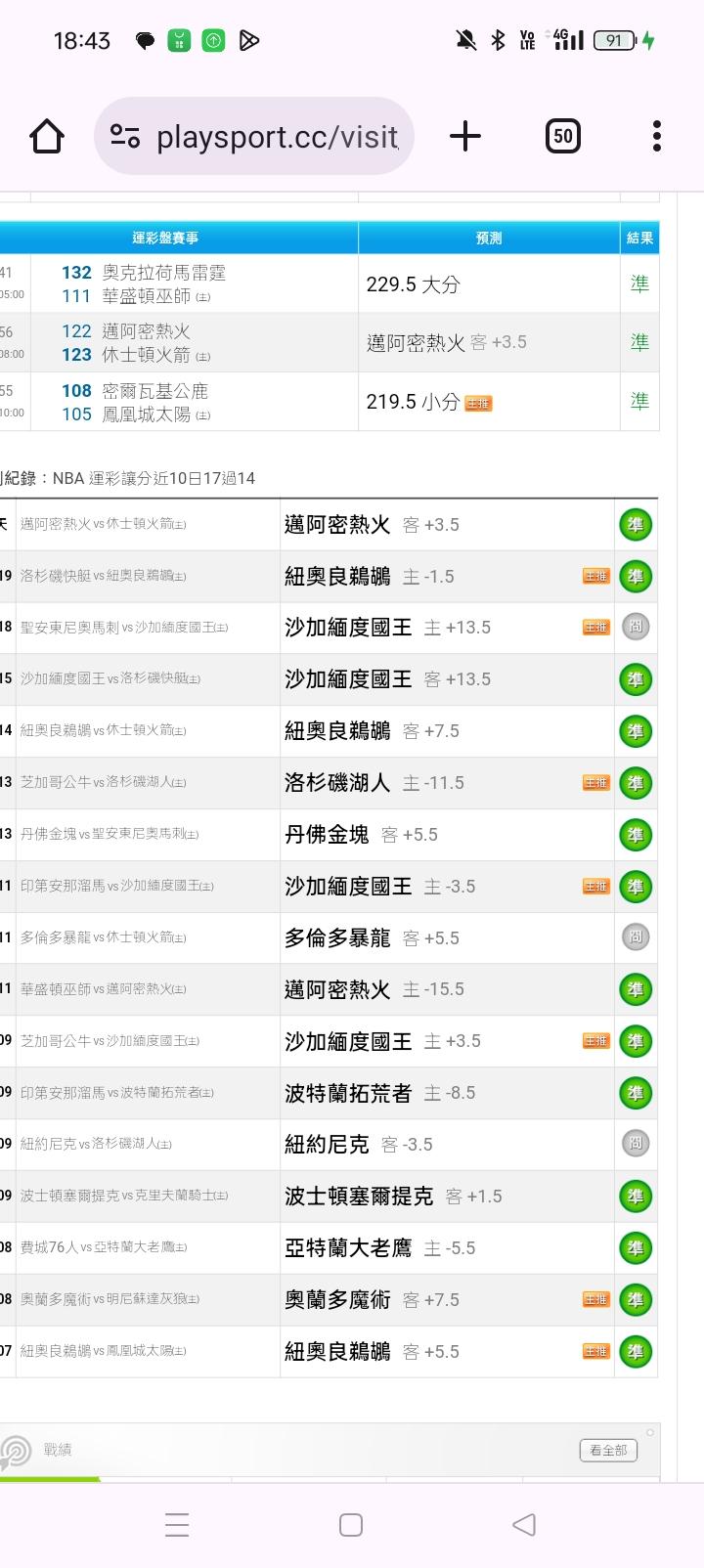The height and width of the screenshot is (1568, 704).
Task: Click the status bar clock 18:43
Action: [81, 41]
